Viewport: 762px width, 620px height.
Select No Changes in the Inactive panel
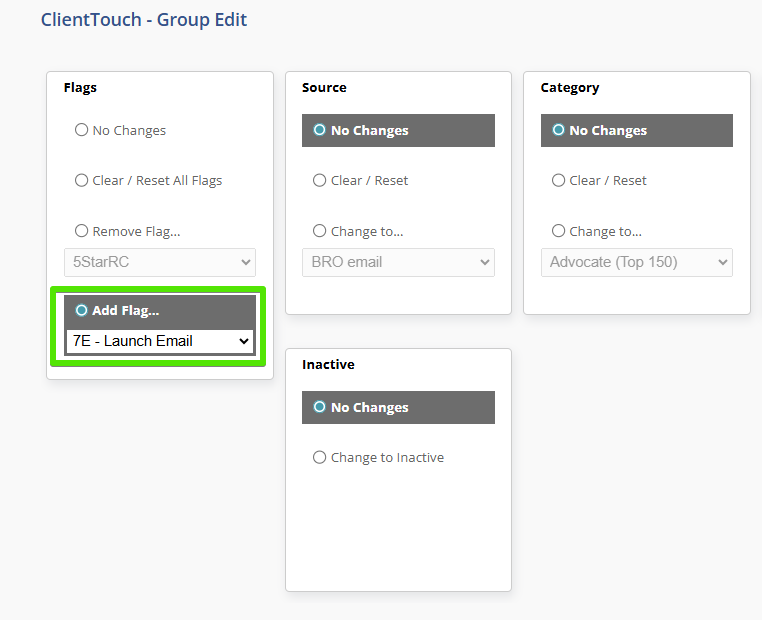pos(320,407)
